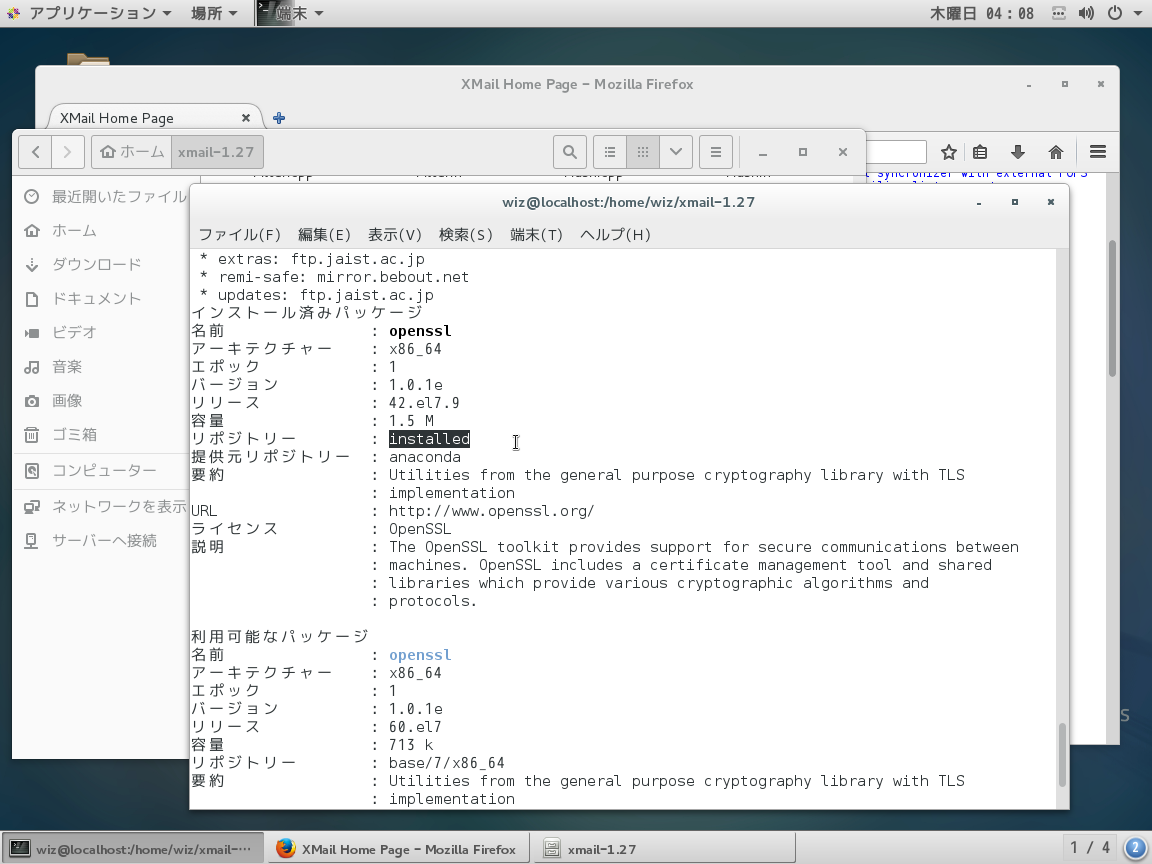Open the terminal 検索(S) menu
1152x864 pixels.
[x=466, y=234]
